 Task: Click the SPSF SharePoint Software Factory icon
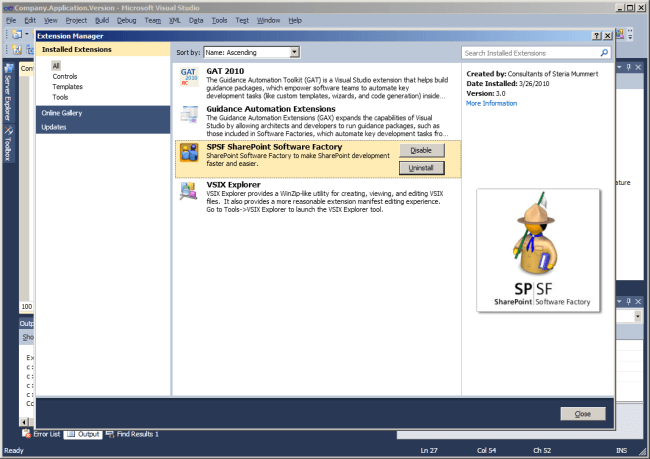(x=189, y=153)
